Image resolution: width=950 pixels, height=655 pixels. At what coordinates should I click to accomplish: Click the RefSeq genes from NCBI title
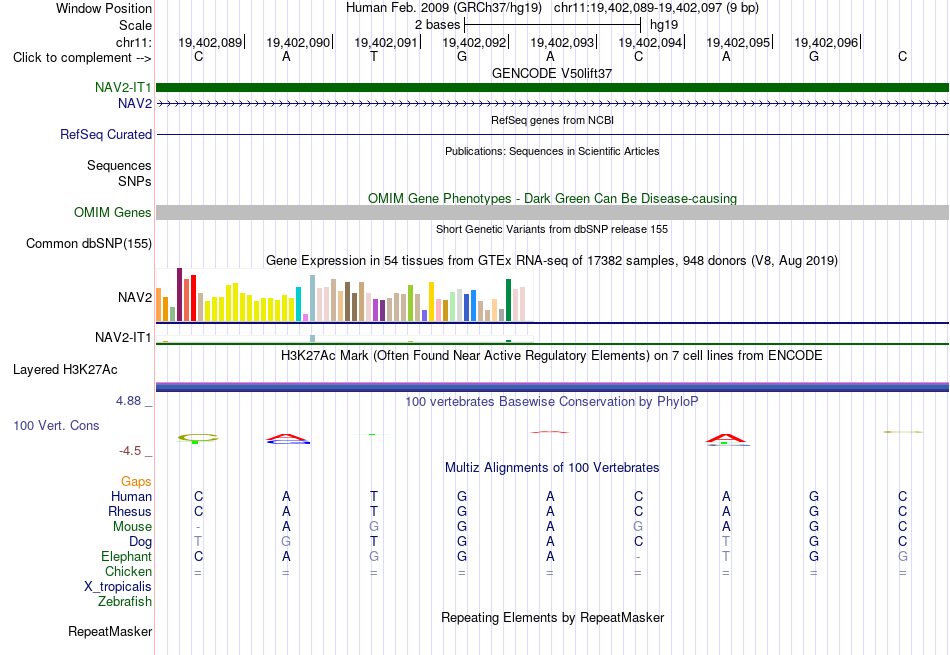[x=553, y=120]
